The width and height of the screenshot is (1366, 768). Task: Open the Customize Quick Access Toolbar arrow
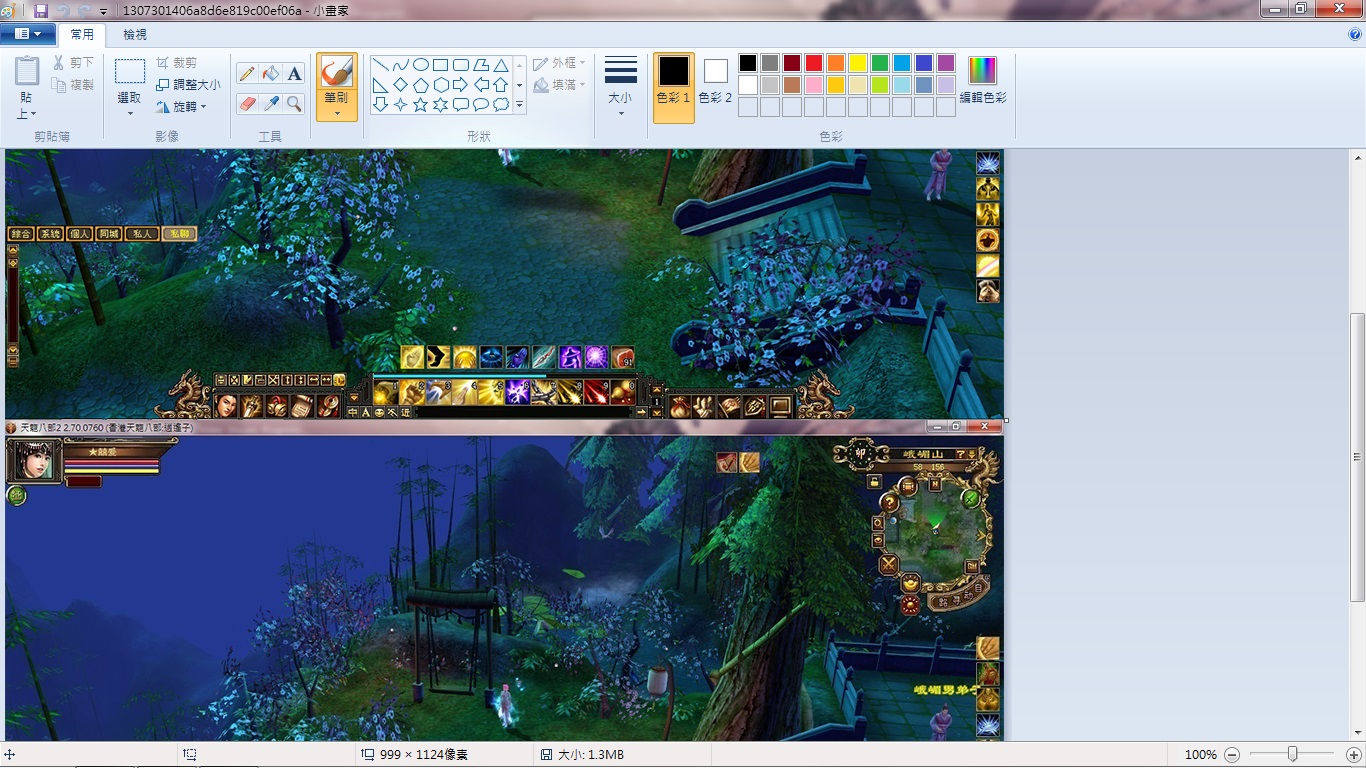tap(103, 11)
